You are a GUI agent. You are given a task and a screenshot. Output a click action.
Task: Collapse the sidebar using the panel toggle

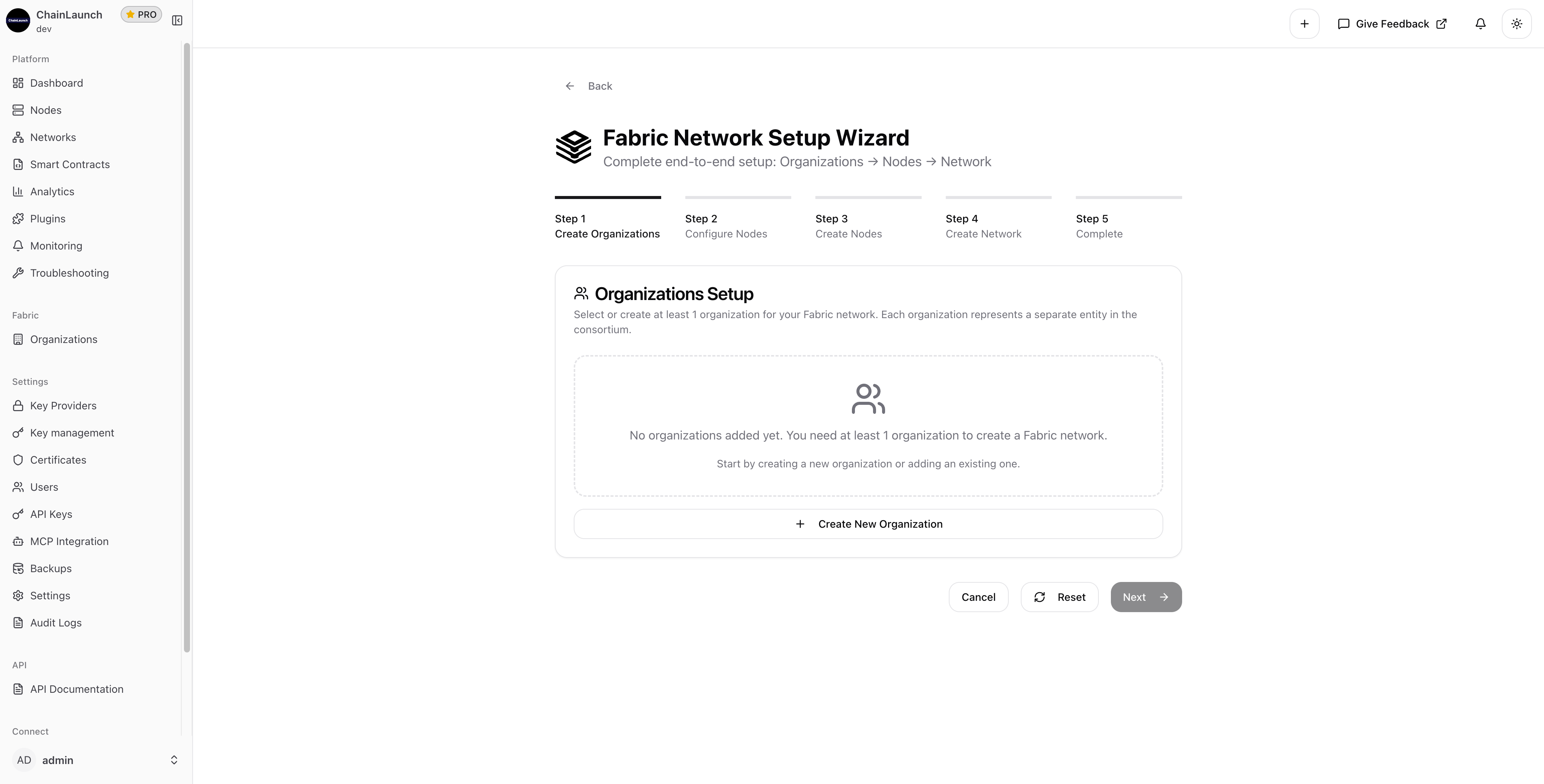[x=178, y=20]
